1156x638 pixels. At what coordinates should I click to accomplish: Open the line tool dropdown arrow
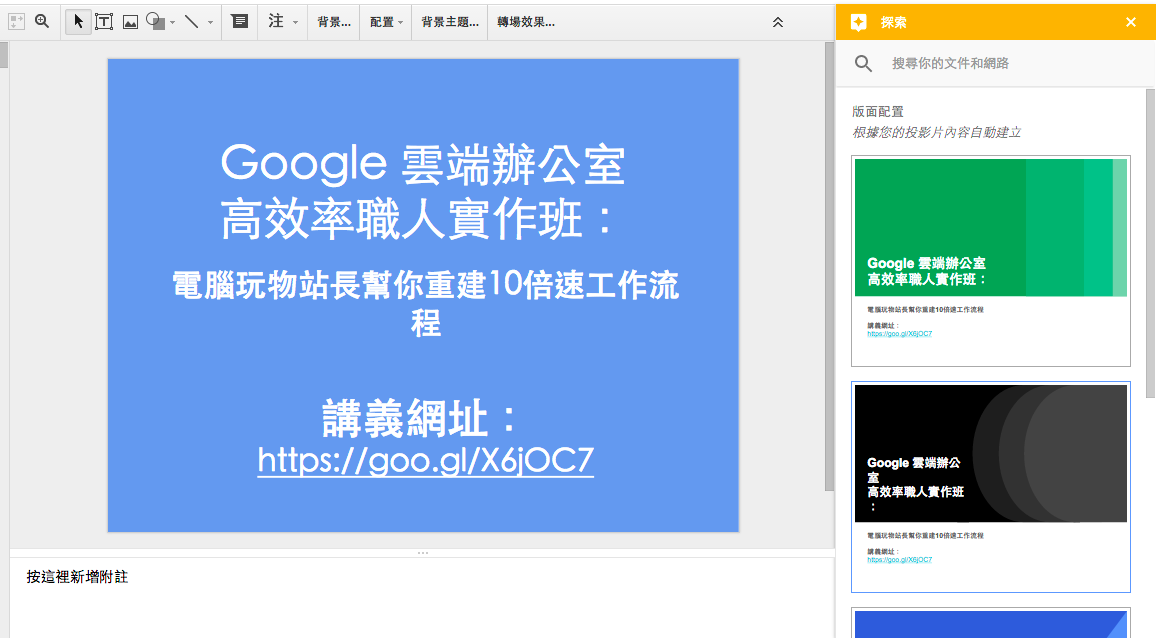click(x=210, y=23)
